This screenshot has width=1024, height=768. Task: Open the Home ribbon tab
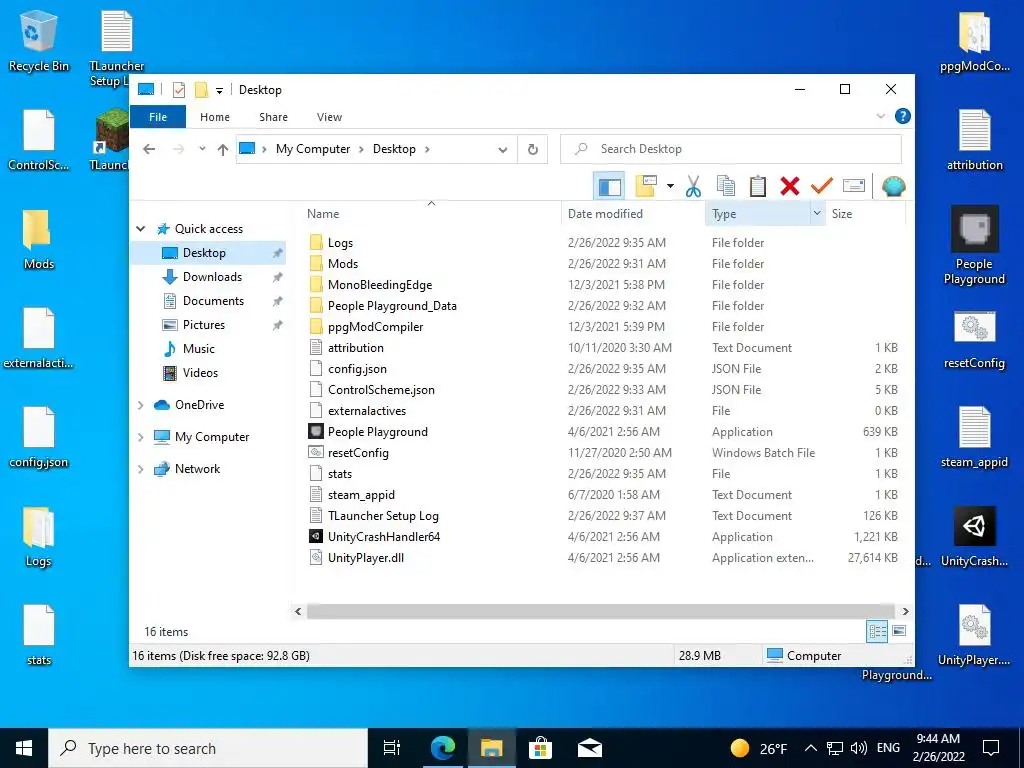[x=215, y=117]
